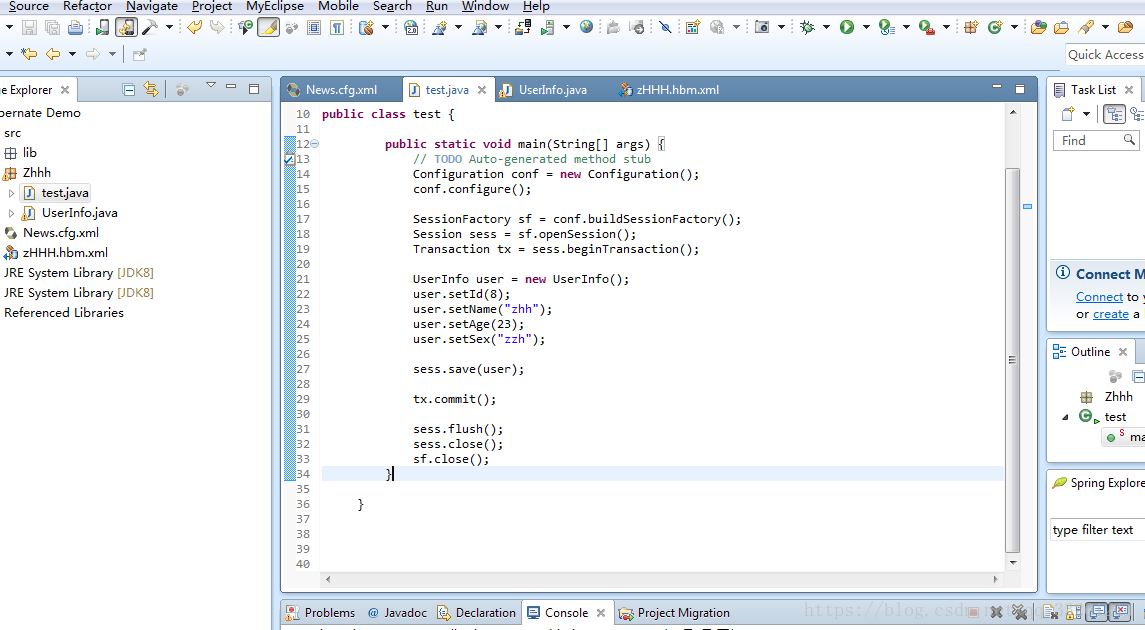The image size is (1145, 630).
Task: Click the yellow undo-arrow icon left of the redo arrow
Action: pyautogui.click(x=194, y=28)
